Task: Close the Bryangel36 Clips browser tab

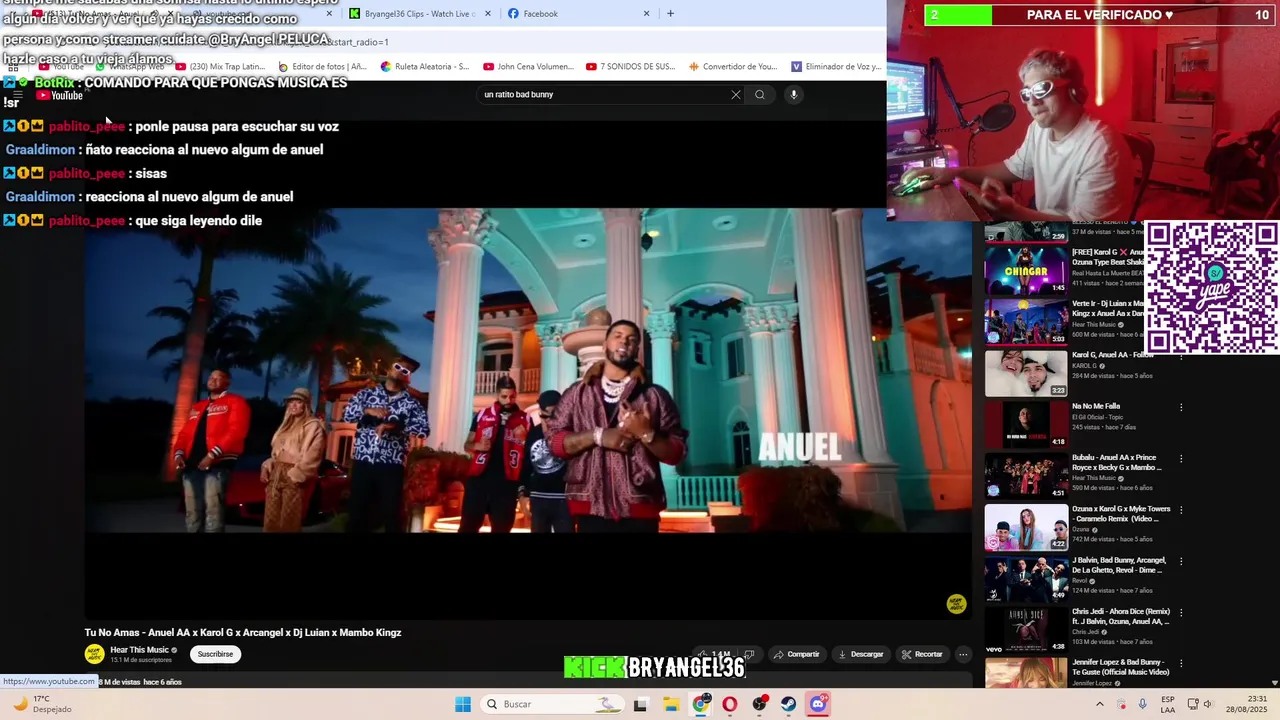Action: coord(488,14)
